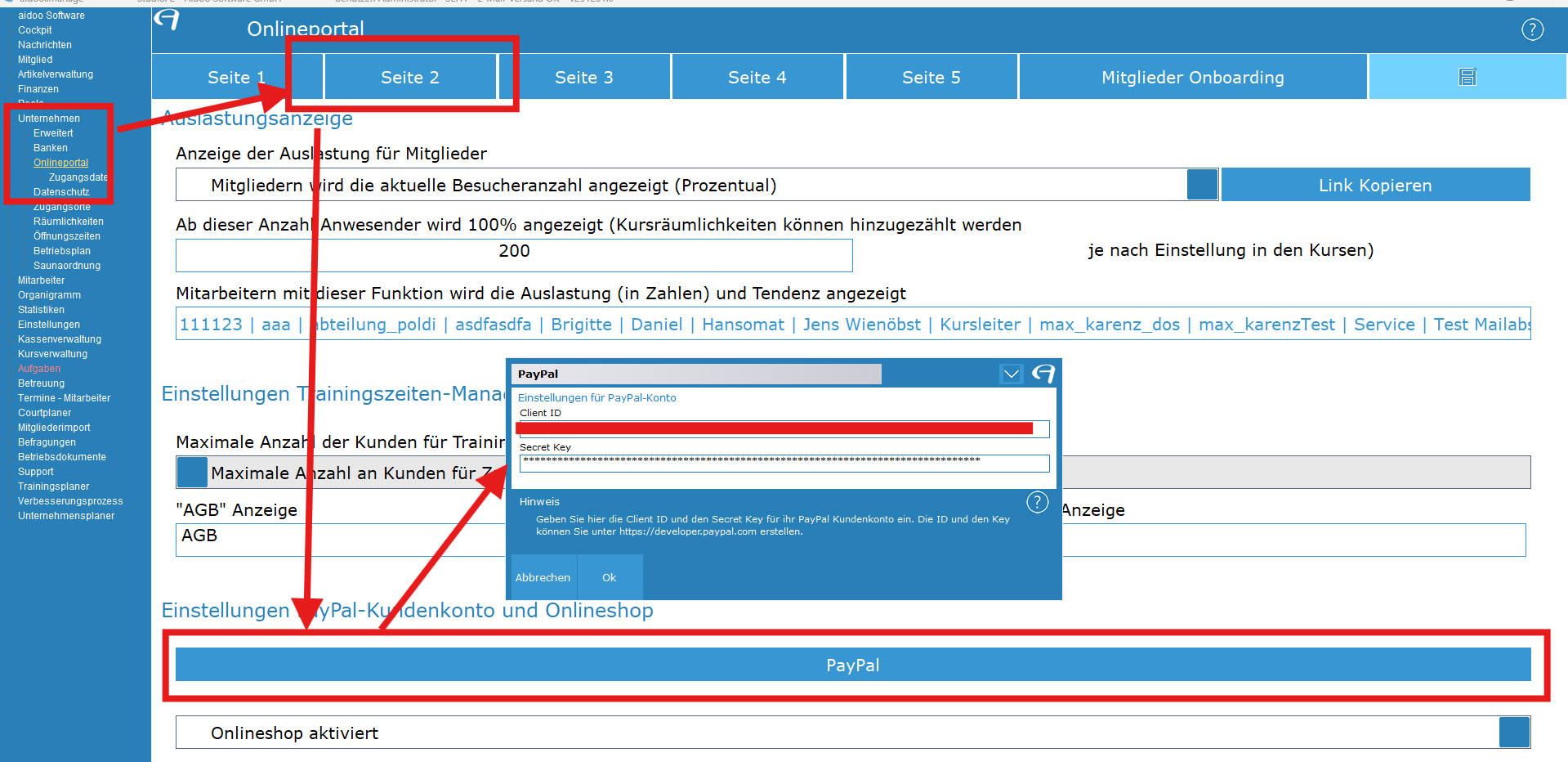This screenshot has width=1568, height=762.
Task: Click the Secret Key input field
Action: tap(784, 464)
